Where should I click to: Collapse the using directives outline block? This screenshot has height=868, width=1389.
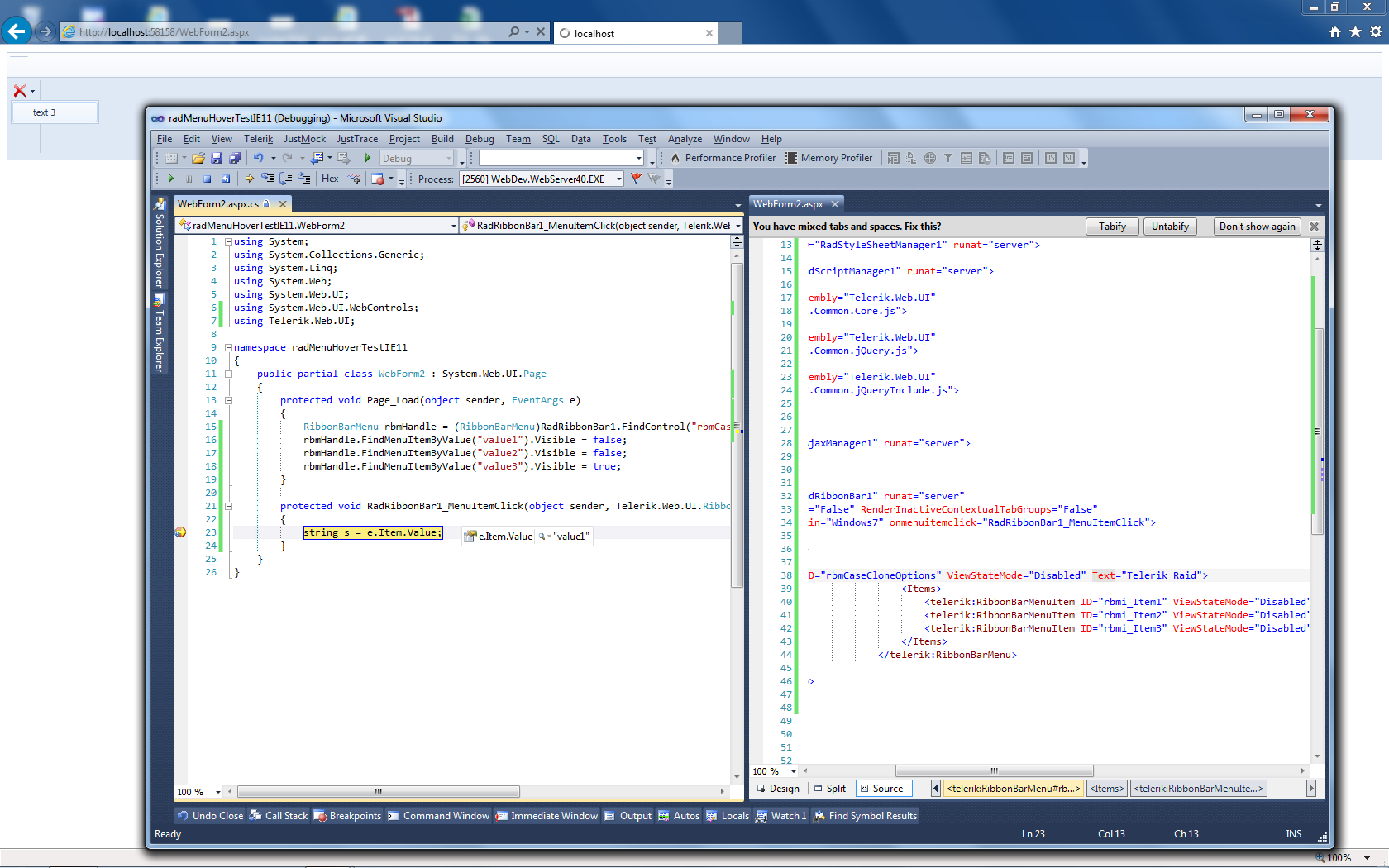(x=228, y=241)
